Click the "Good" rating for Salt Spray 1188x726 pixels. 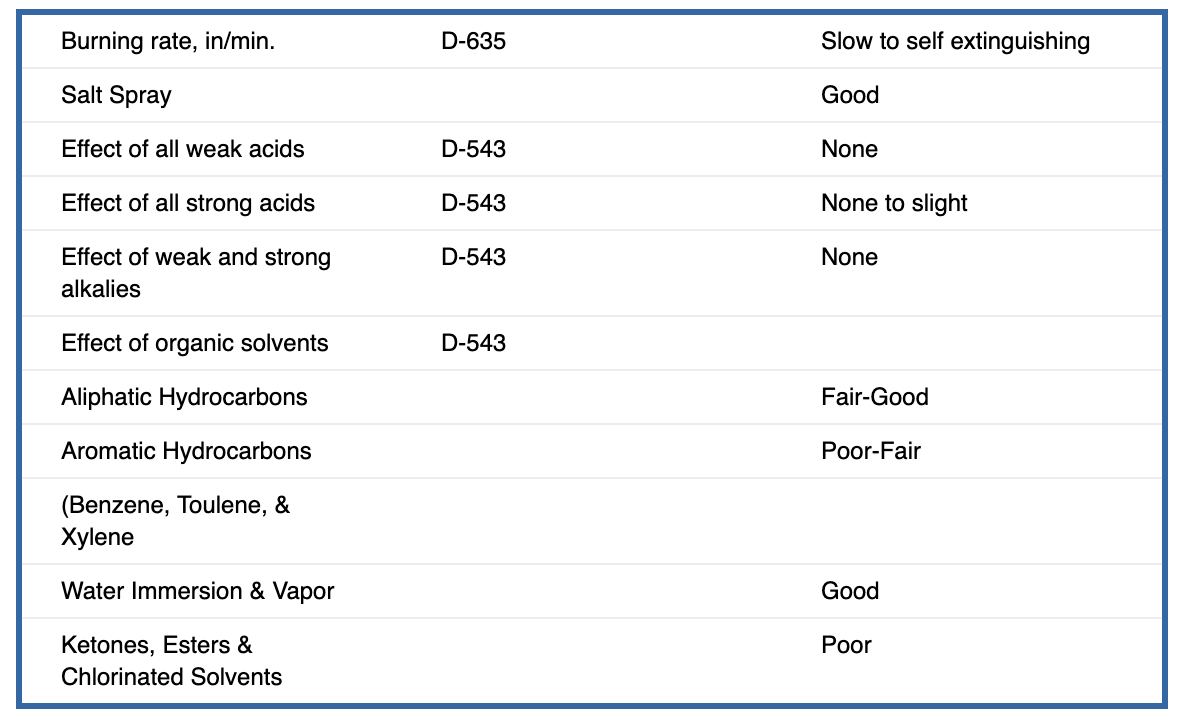click(850, 95)
